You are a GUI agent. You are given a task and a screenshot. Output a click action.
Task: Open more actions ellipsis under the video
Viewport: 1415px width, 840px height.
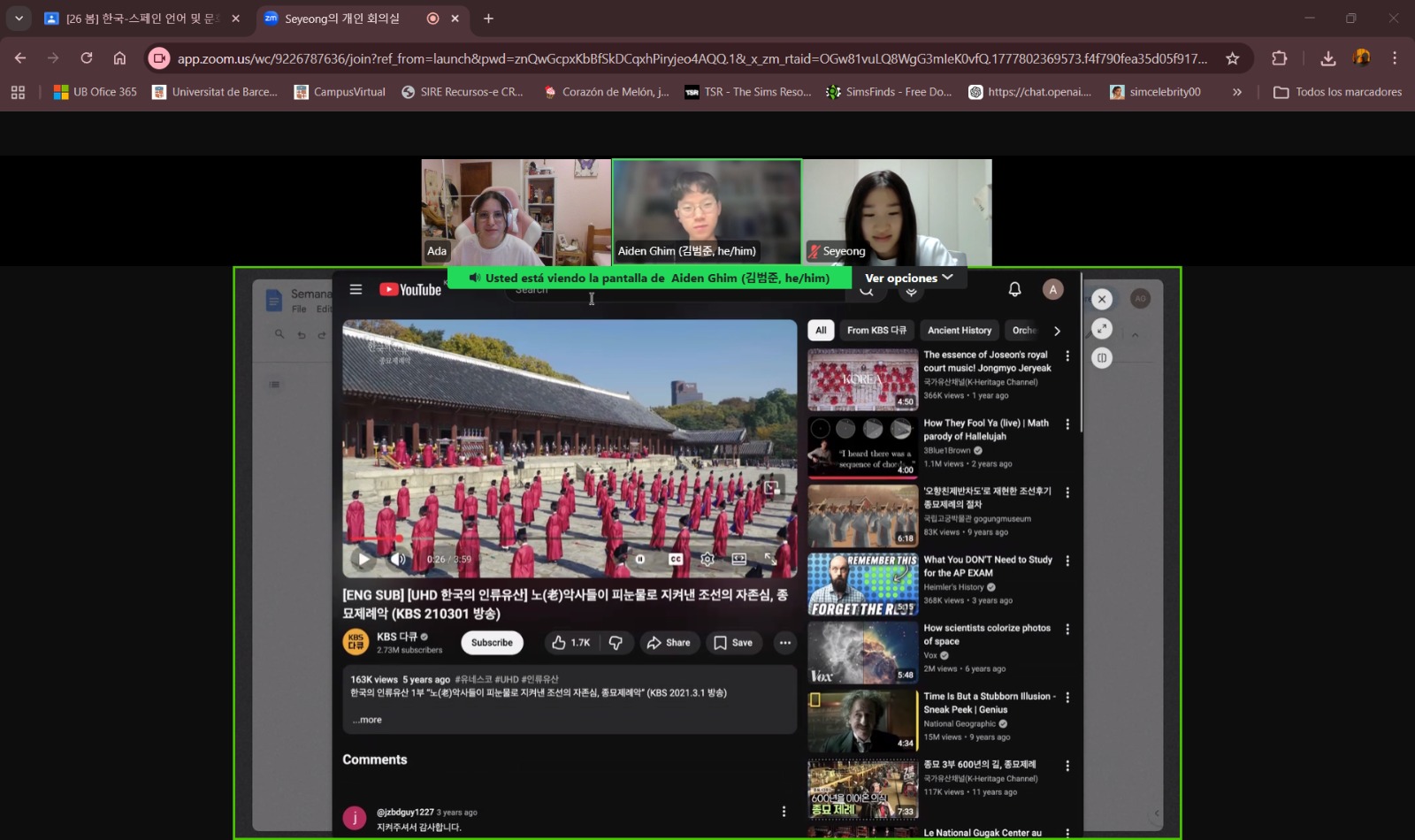tap(785, 643)
